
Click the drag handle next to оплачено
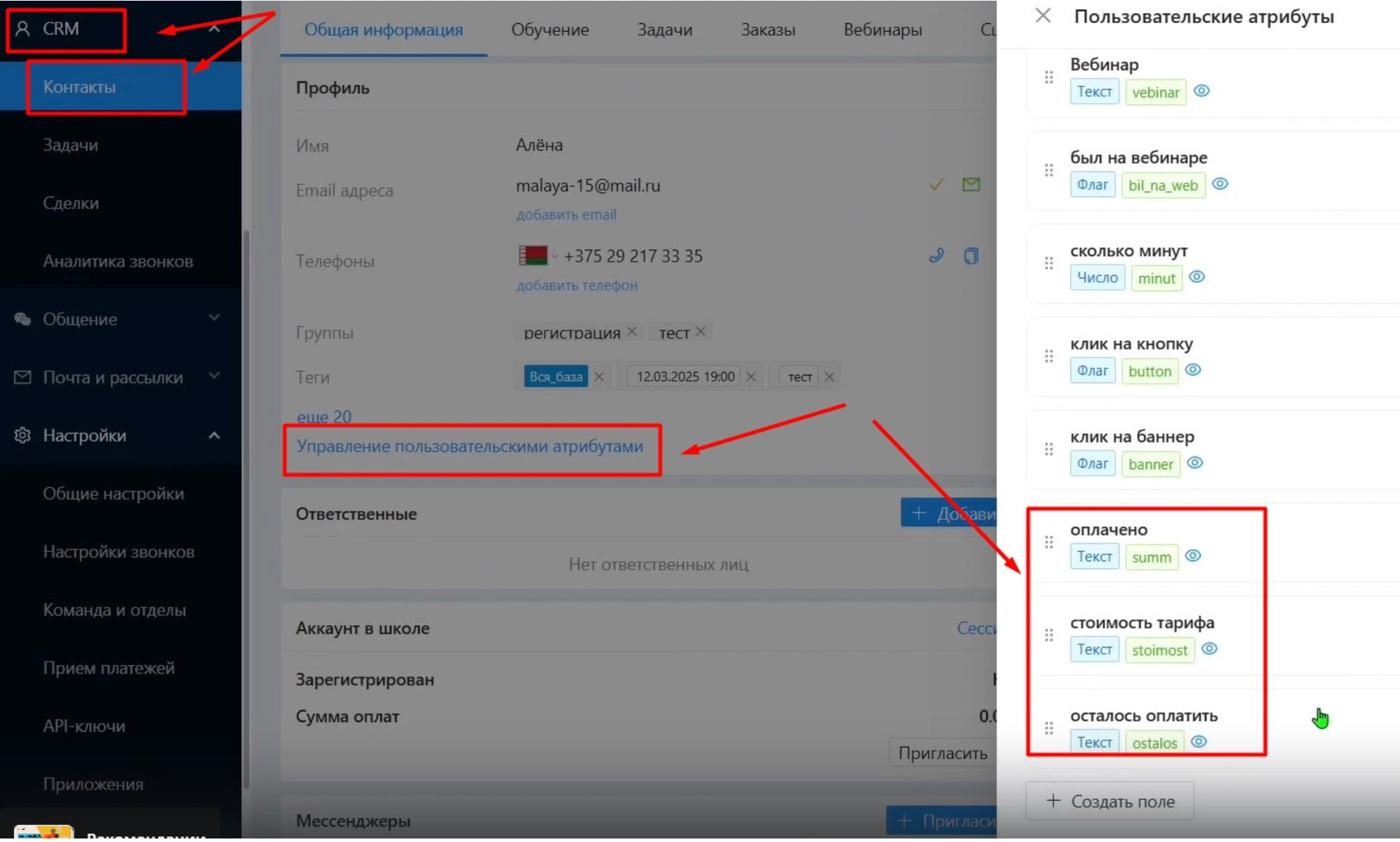(1049, 542)
